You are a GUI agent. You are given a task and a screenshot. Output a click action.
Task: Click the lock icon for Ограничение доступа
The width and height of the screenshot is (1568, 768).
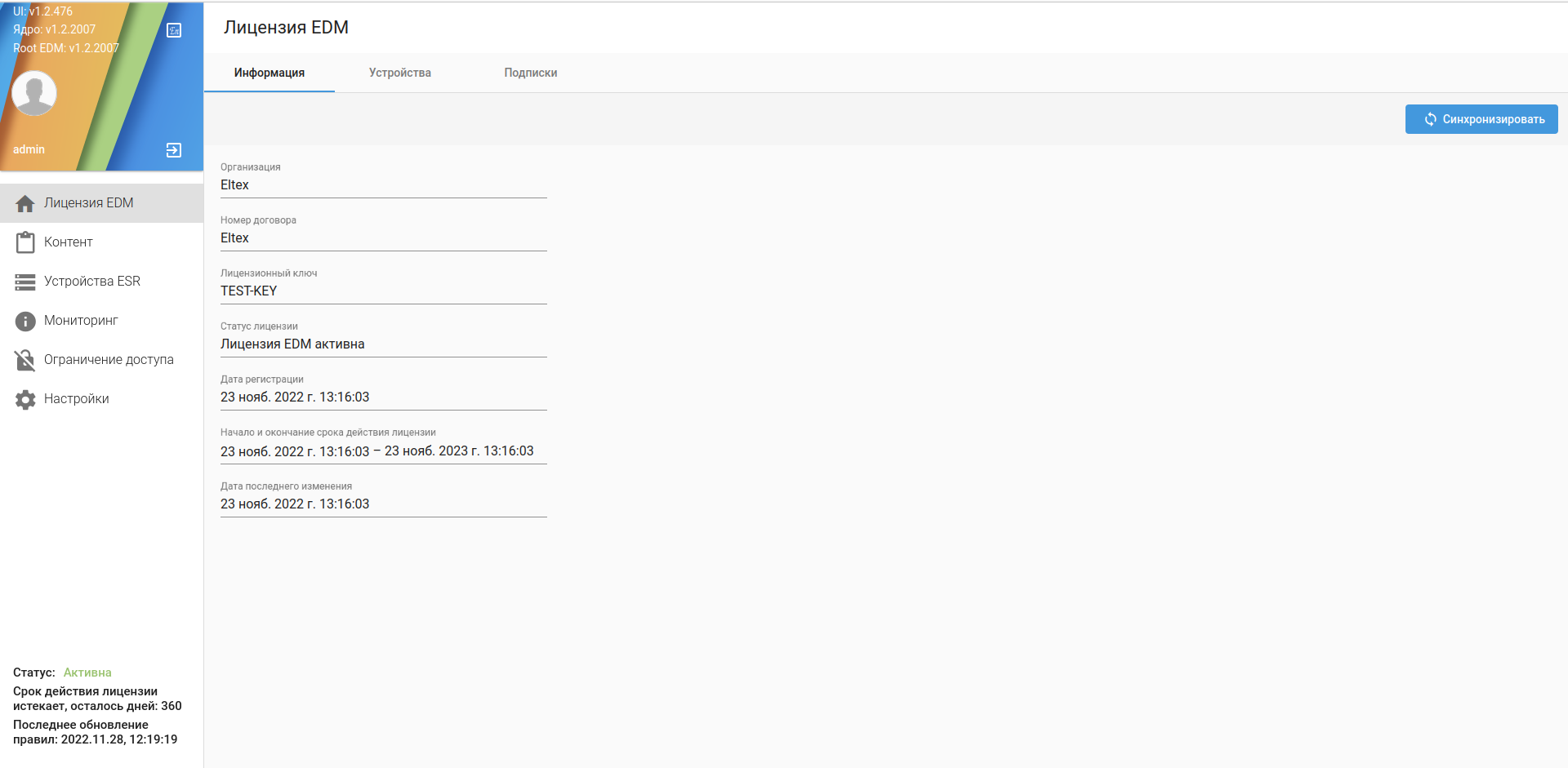click(x=25, y=360)
